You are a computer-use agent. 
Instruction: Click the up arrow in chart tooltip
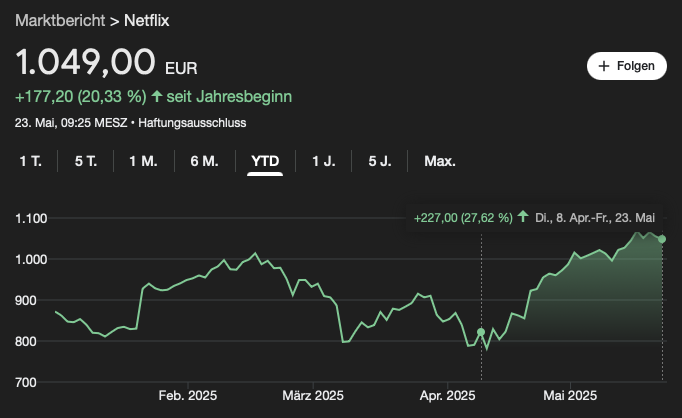tap(523, 217)
